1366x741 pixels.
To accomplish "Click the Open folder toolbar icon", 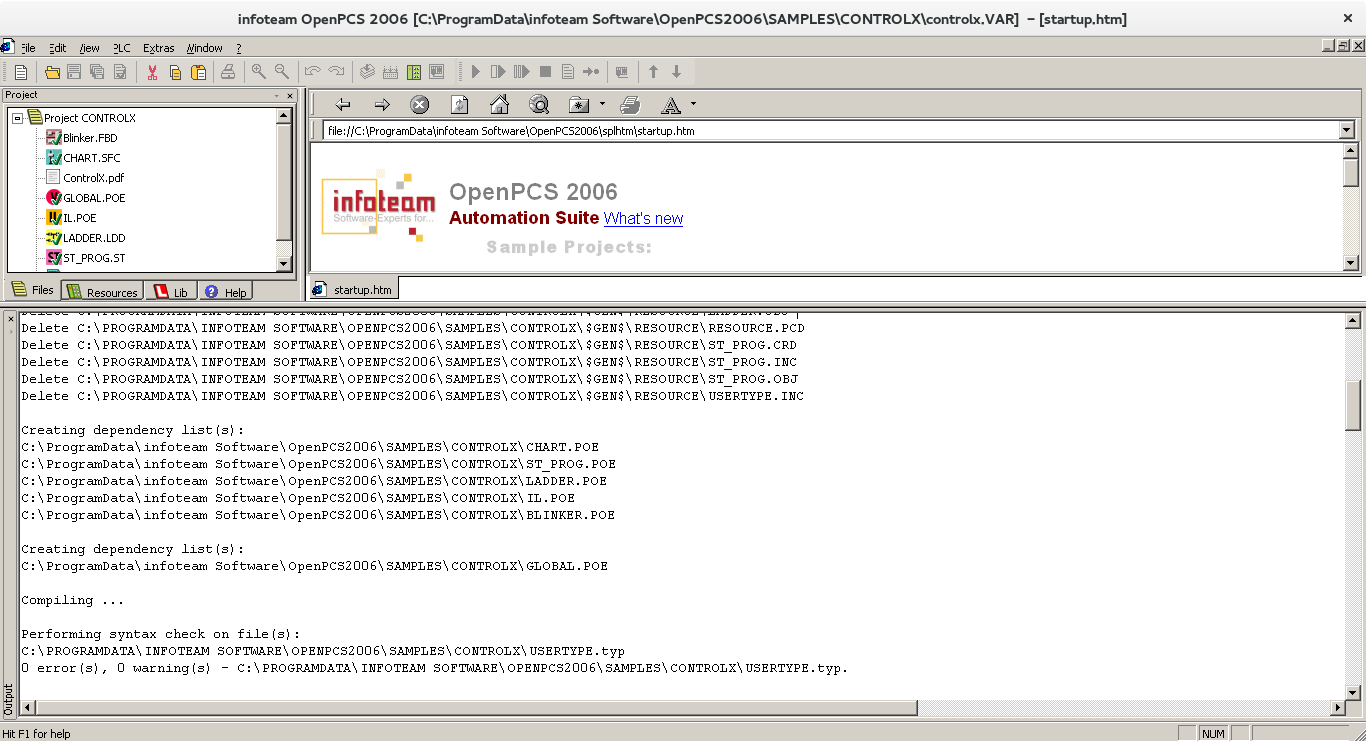I will click(52, 72).
